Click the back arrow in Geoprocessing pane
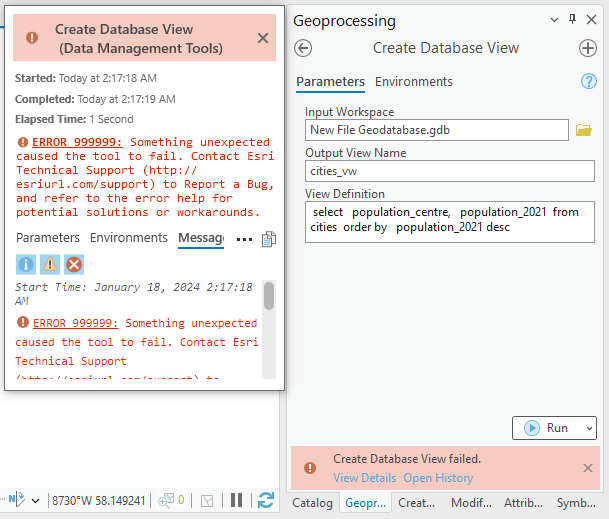 pos(304,48)
